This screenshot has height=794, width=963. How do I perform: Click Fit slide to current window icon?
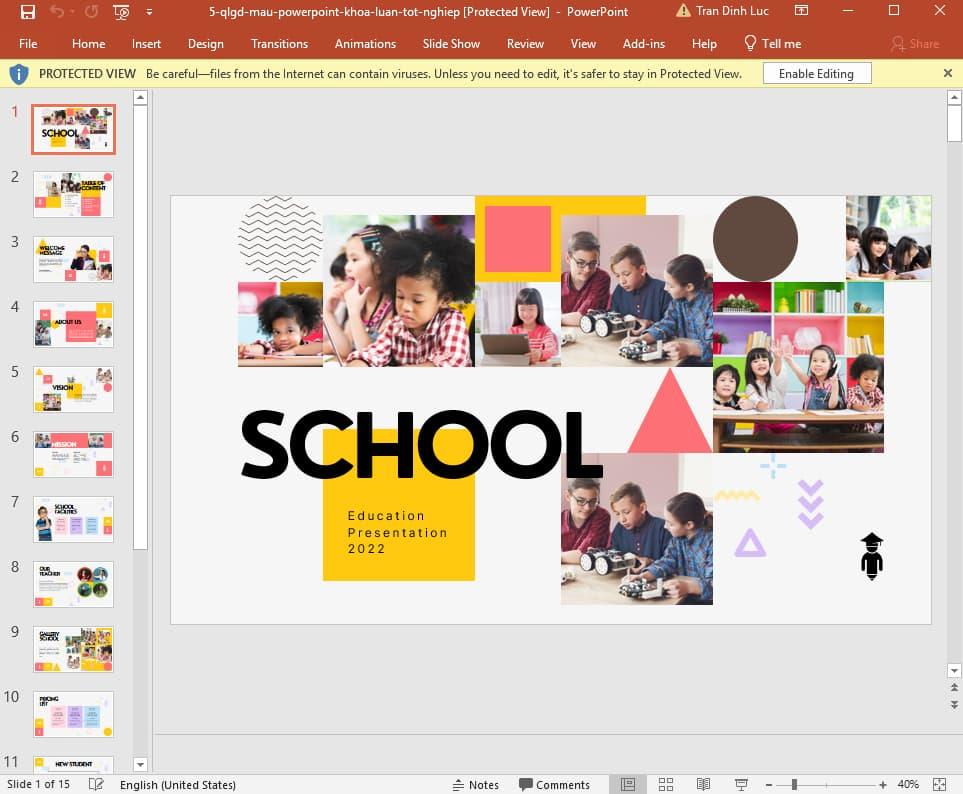(939, 785)
